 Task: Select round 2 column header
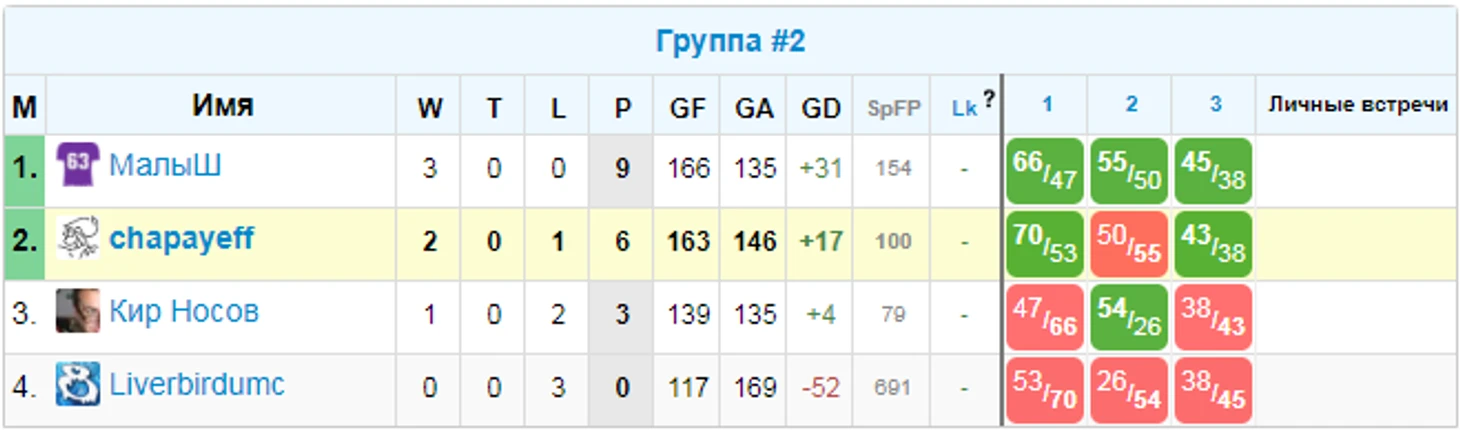tap(1130, 105)
